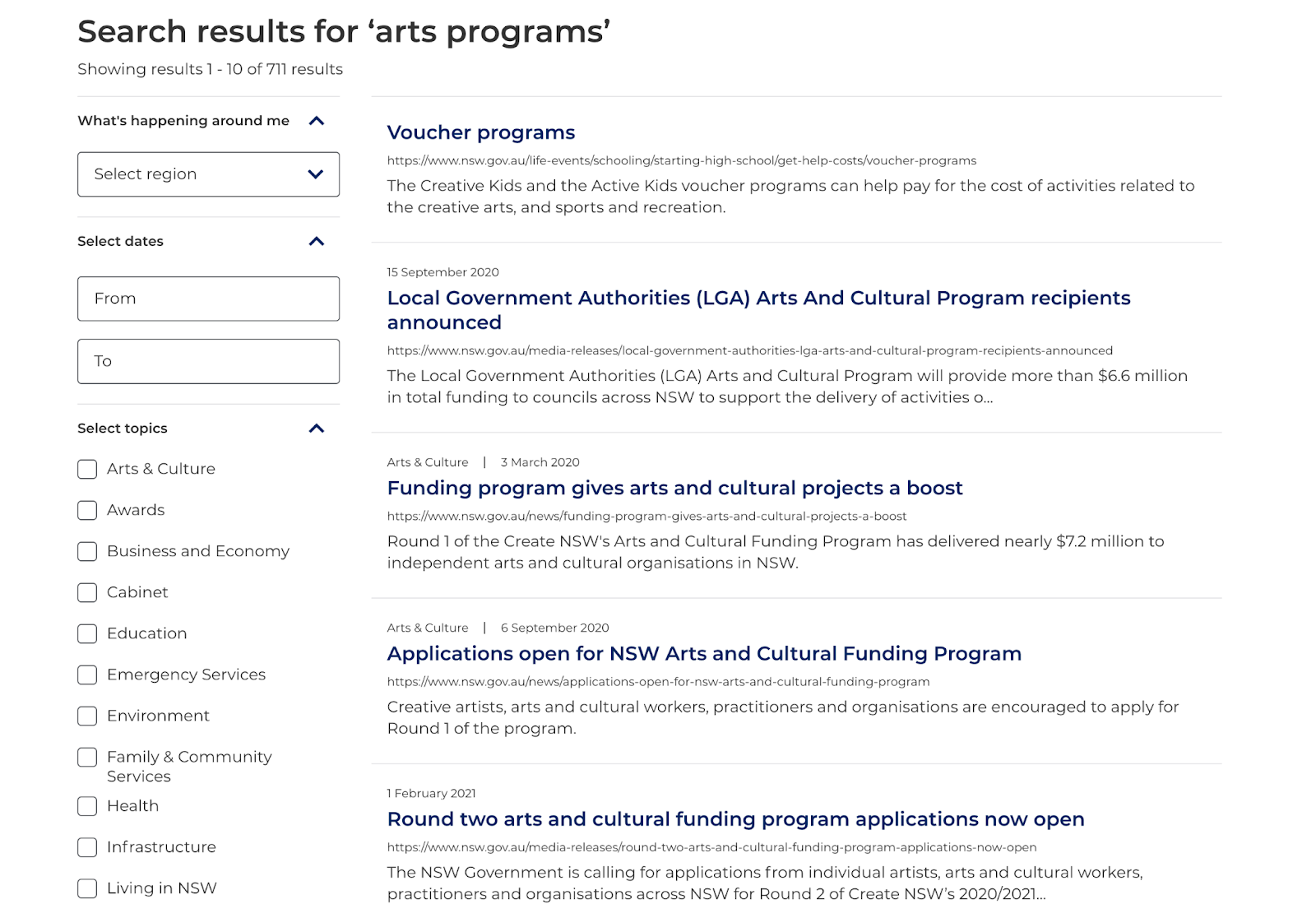
Task: Collapse the 'What's happening around me' section
Action: pos(316,121)
